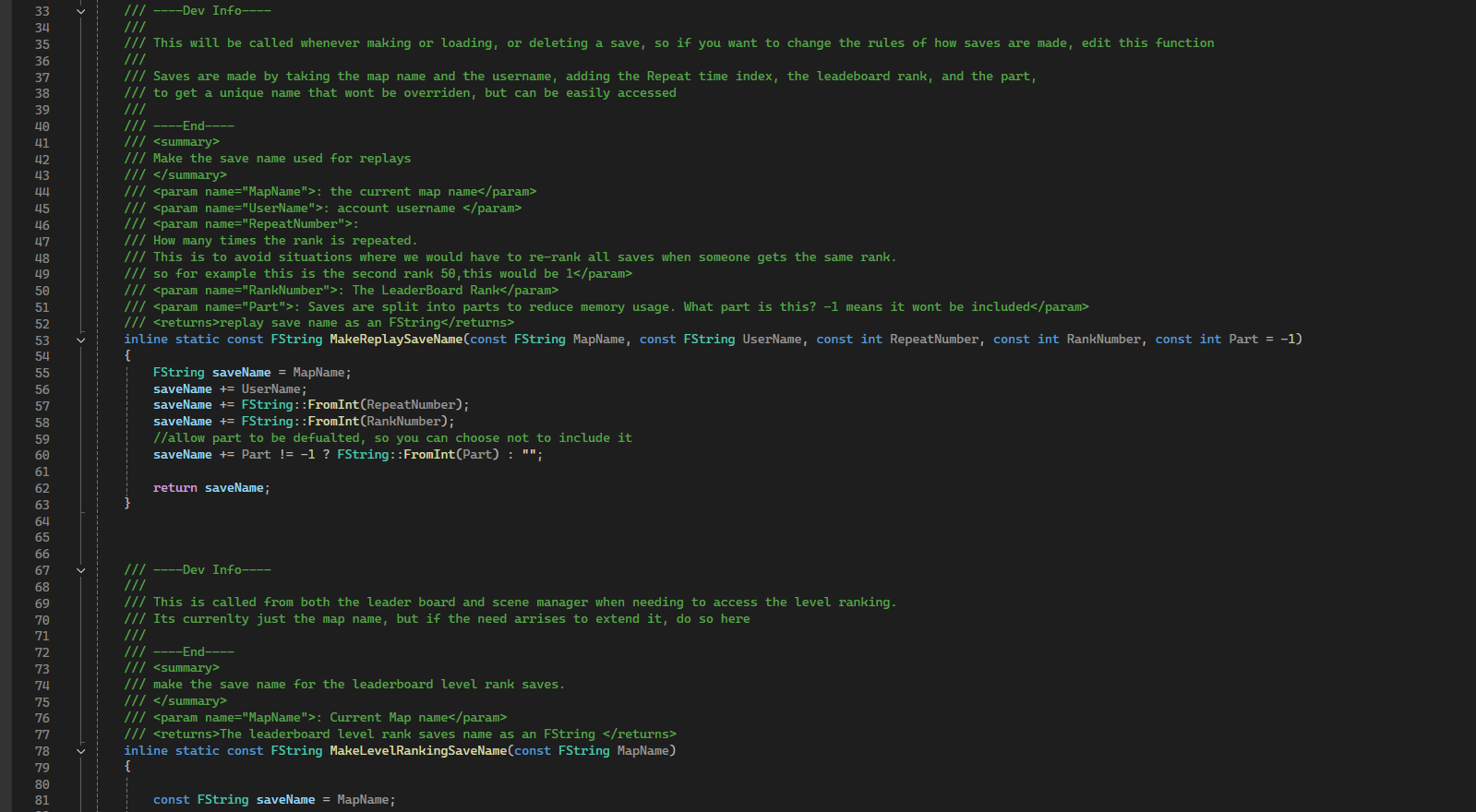Collapse the comment block fold at line 67

click(81, 570)
